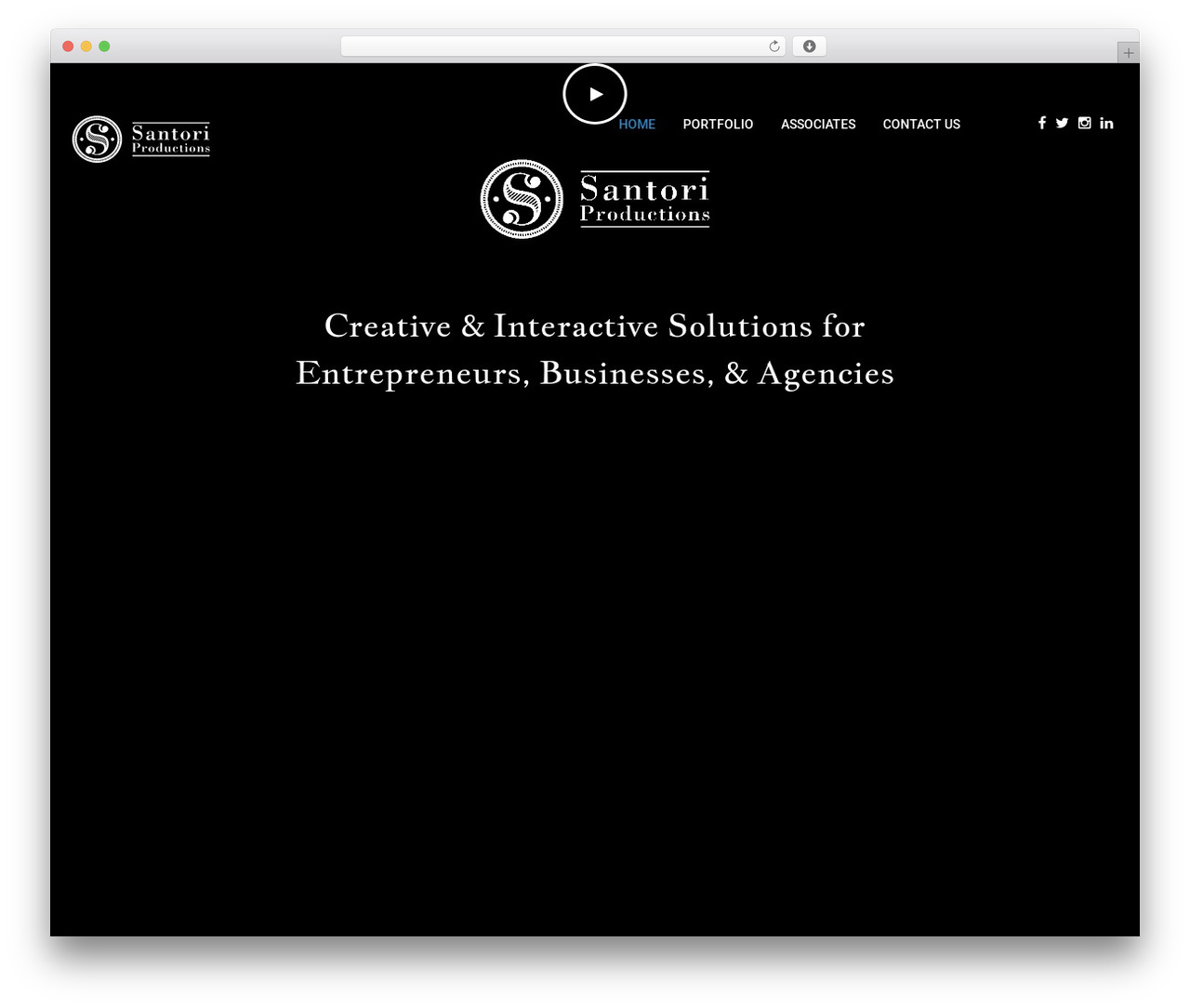The width and height of the screenshot is (1190, 1008).
Task: Click the 'Creative & Interactive Solutions' headline
Action: 595,349
